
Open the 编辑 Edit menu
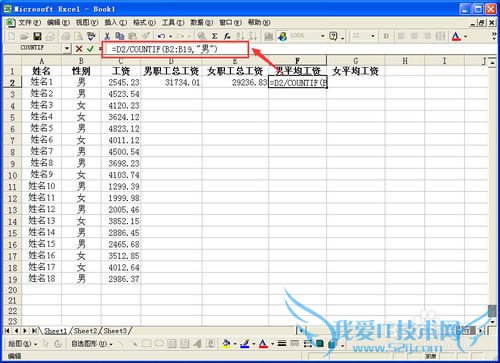coord(58,22)
